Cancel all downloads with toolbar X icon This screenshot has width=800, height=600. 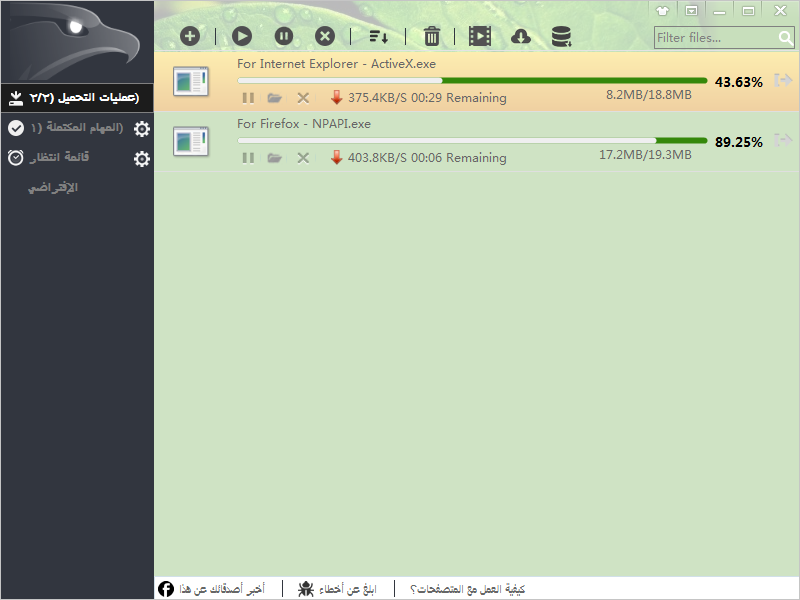pyautogui.click(x=325, y=36)
